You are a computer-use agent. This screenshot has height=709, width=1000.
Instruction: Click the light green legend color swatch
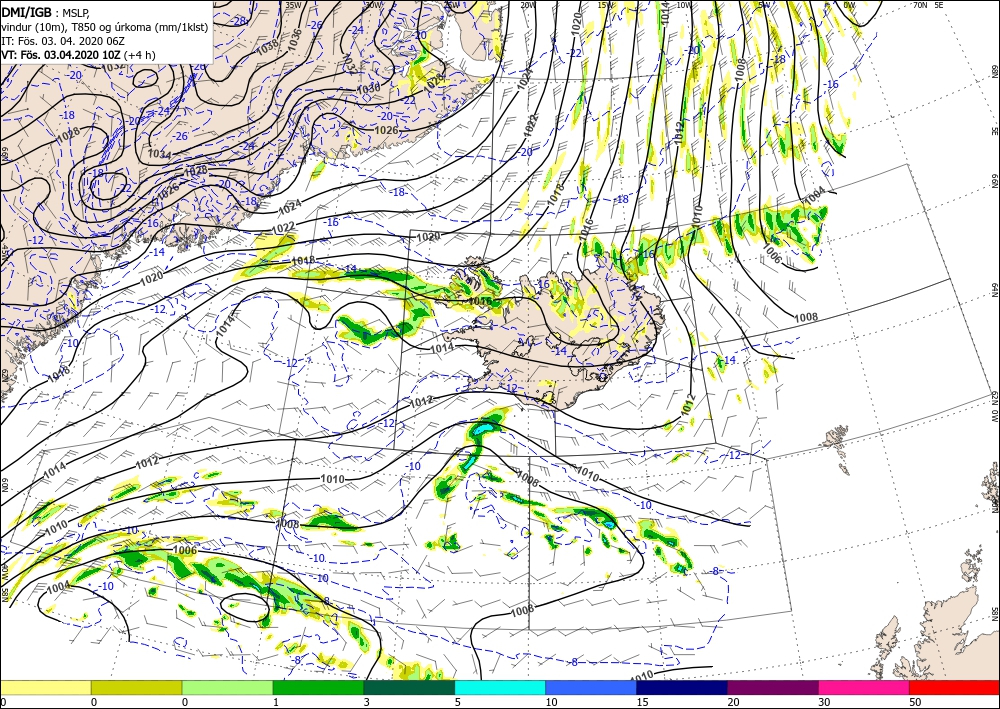coord(227,687)
